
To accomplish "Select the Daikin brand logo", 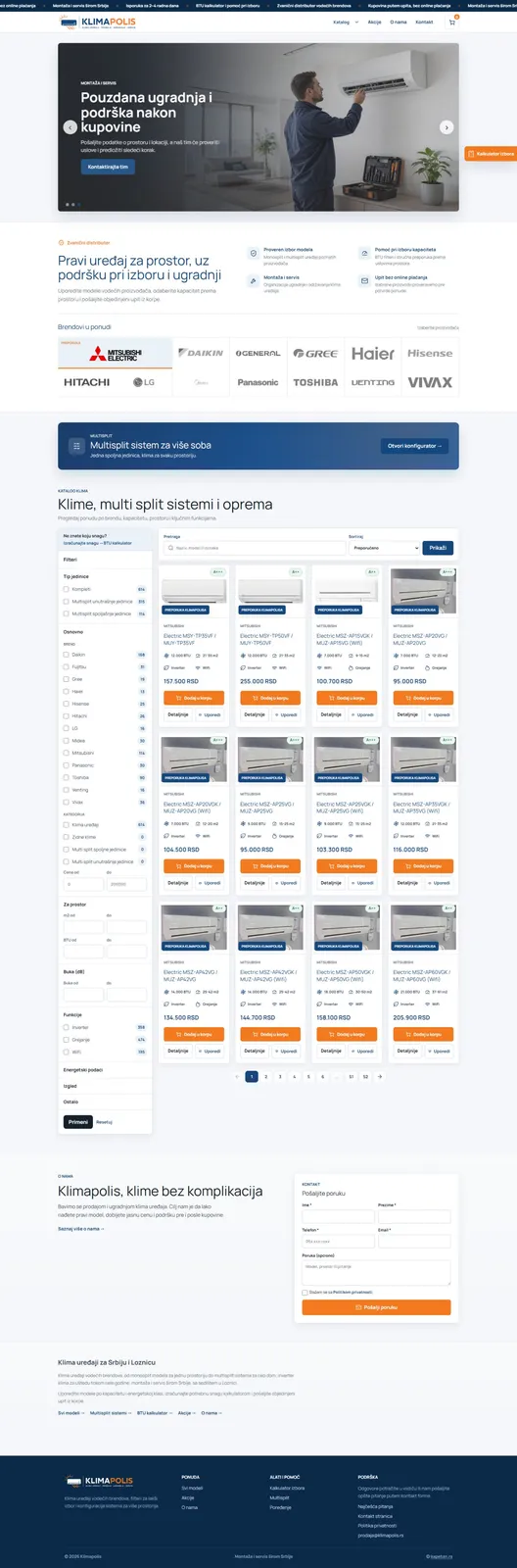I will tap(201, 353).
